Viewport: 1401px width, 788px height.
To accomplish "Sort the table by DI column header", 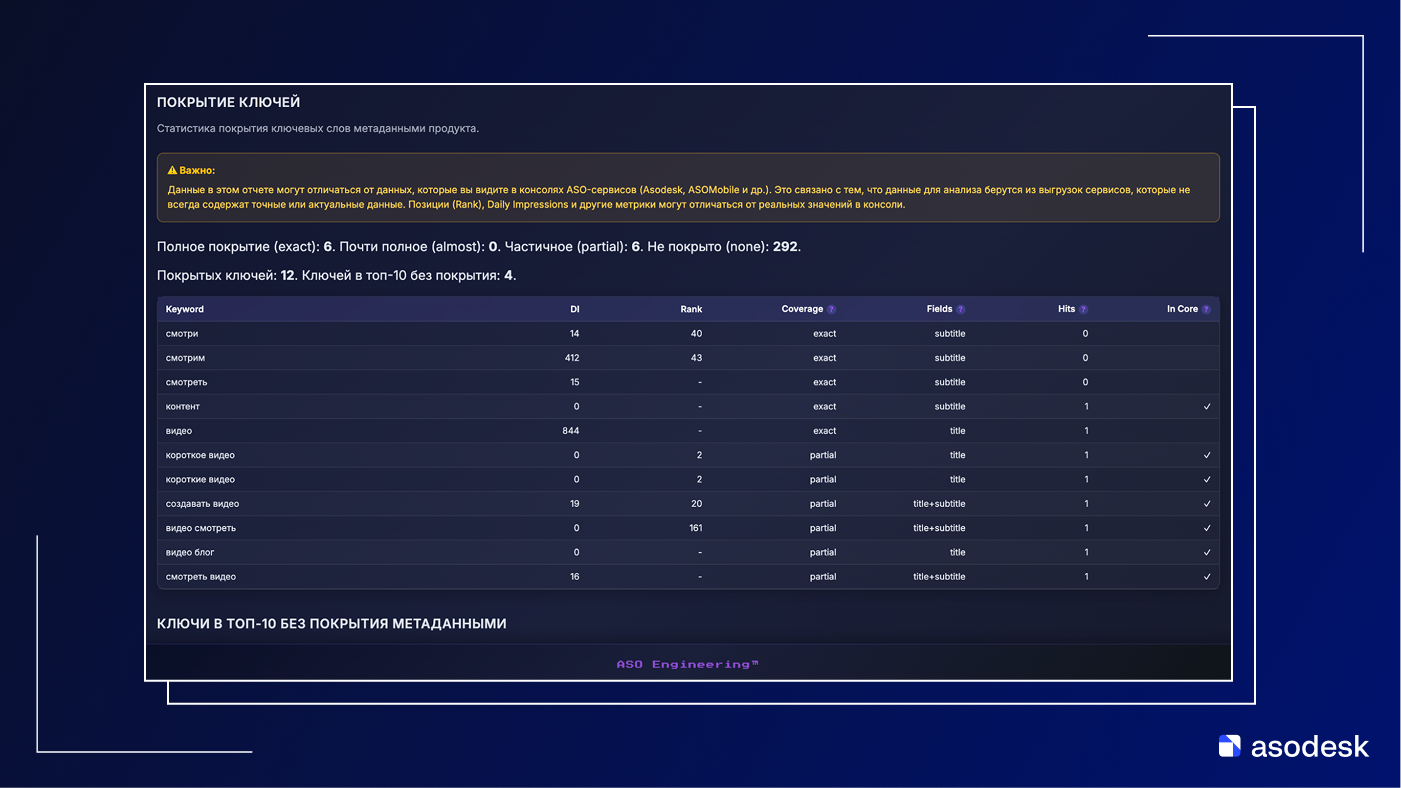I will click(574, 310).
